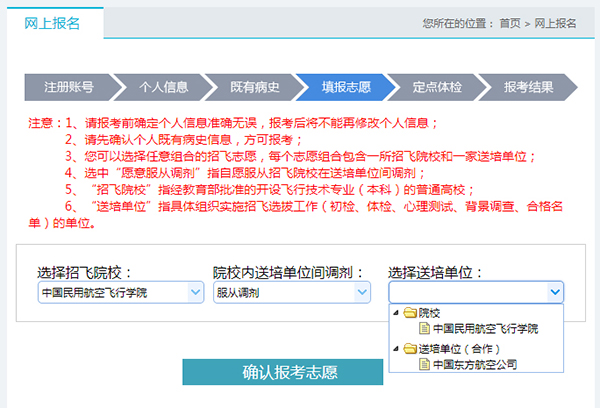Select 中国东方航空公司 in the tree list
The width and height of the screenshot is (600, 408).
click(x=475, y=365)
